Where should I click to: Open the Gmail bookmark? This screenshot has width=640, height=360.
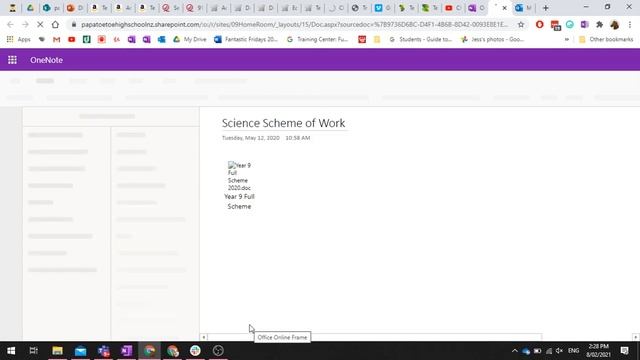pos(56,40)
